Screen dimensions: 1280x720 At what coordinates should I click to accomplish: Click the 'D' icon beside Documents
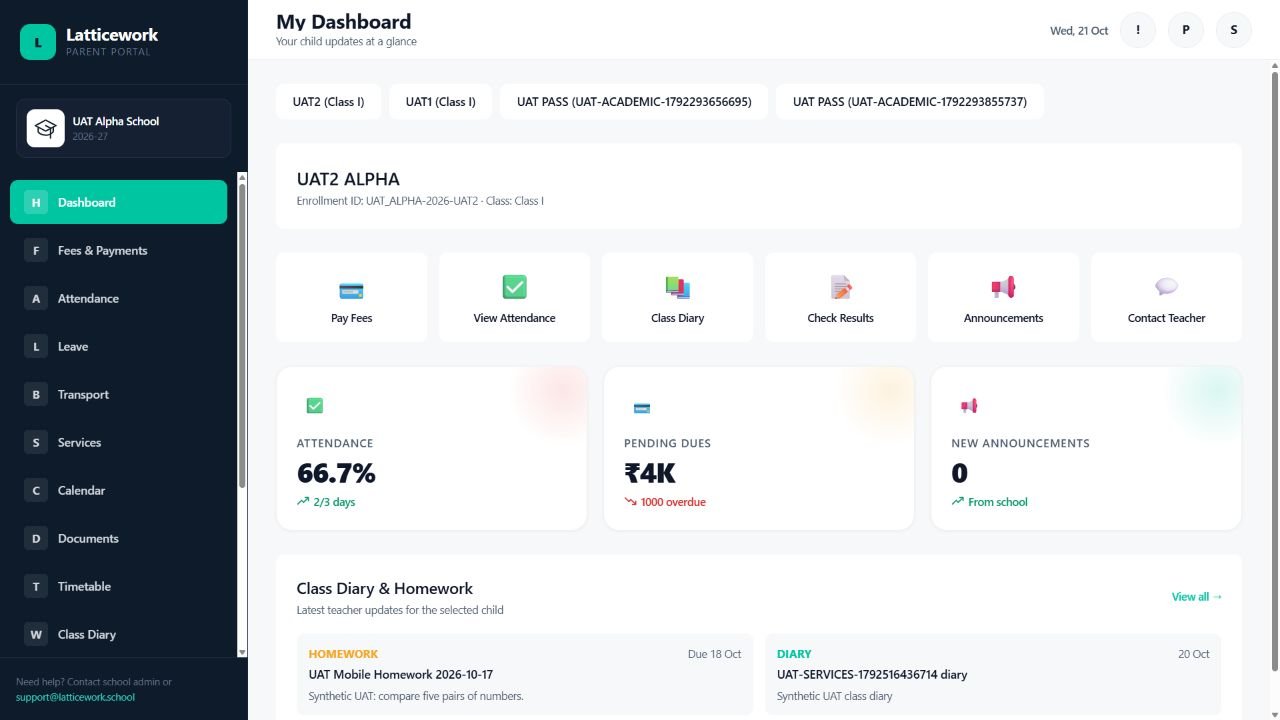pyautogui.click(x=36, y=538)
